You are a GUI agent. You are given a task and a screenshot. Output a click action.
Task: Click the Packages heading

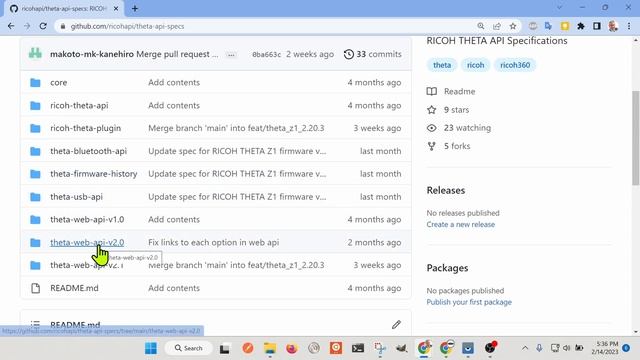447,268
